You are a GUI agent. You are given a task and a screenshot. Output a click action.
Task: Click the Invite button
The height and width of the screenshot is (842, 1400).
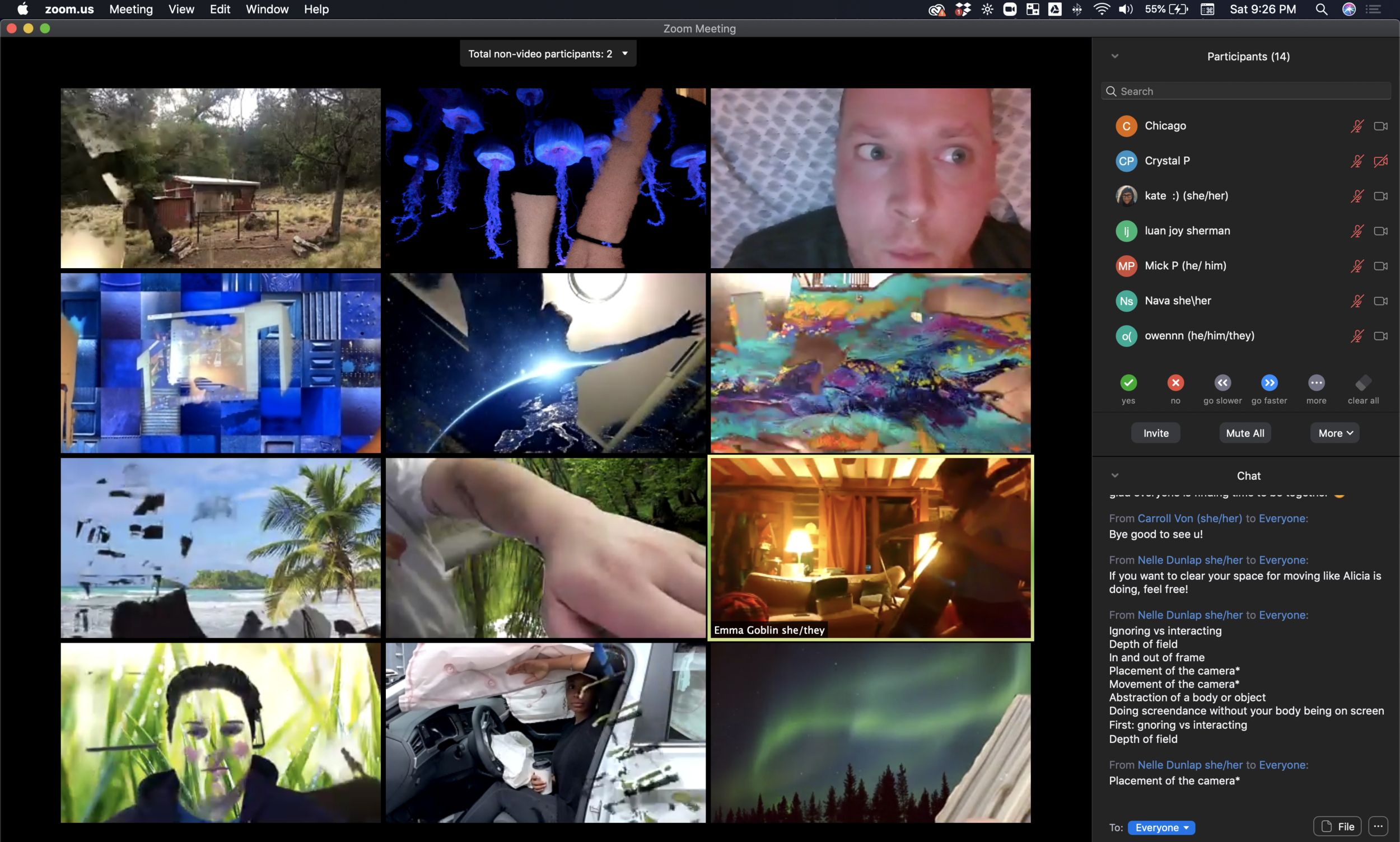pos(1155,433)
